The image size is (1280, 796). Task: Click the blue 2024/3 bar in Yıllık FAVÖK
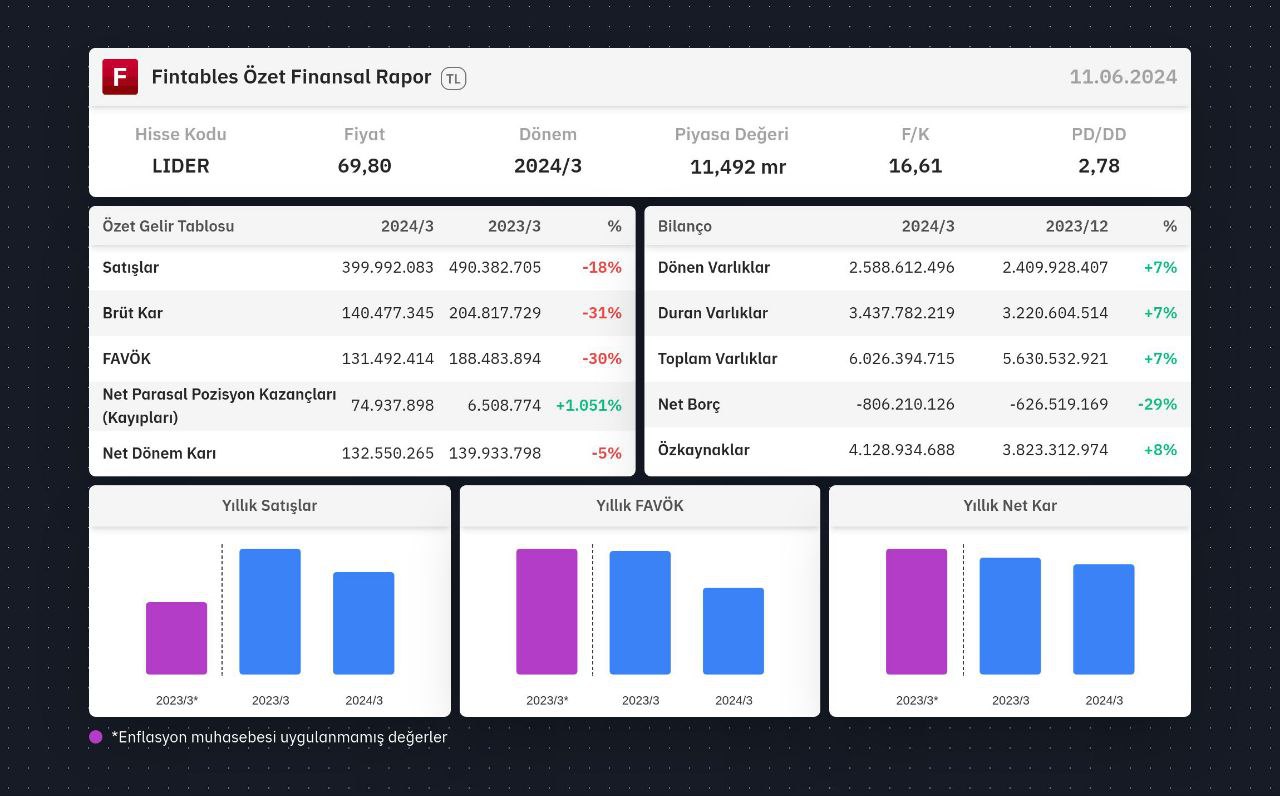734,631
